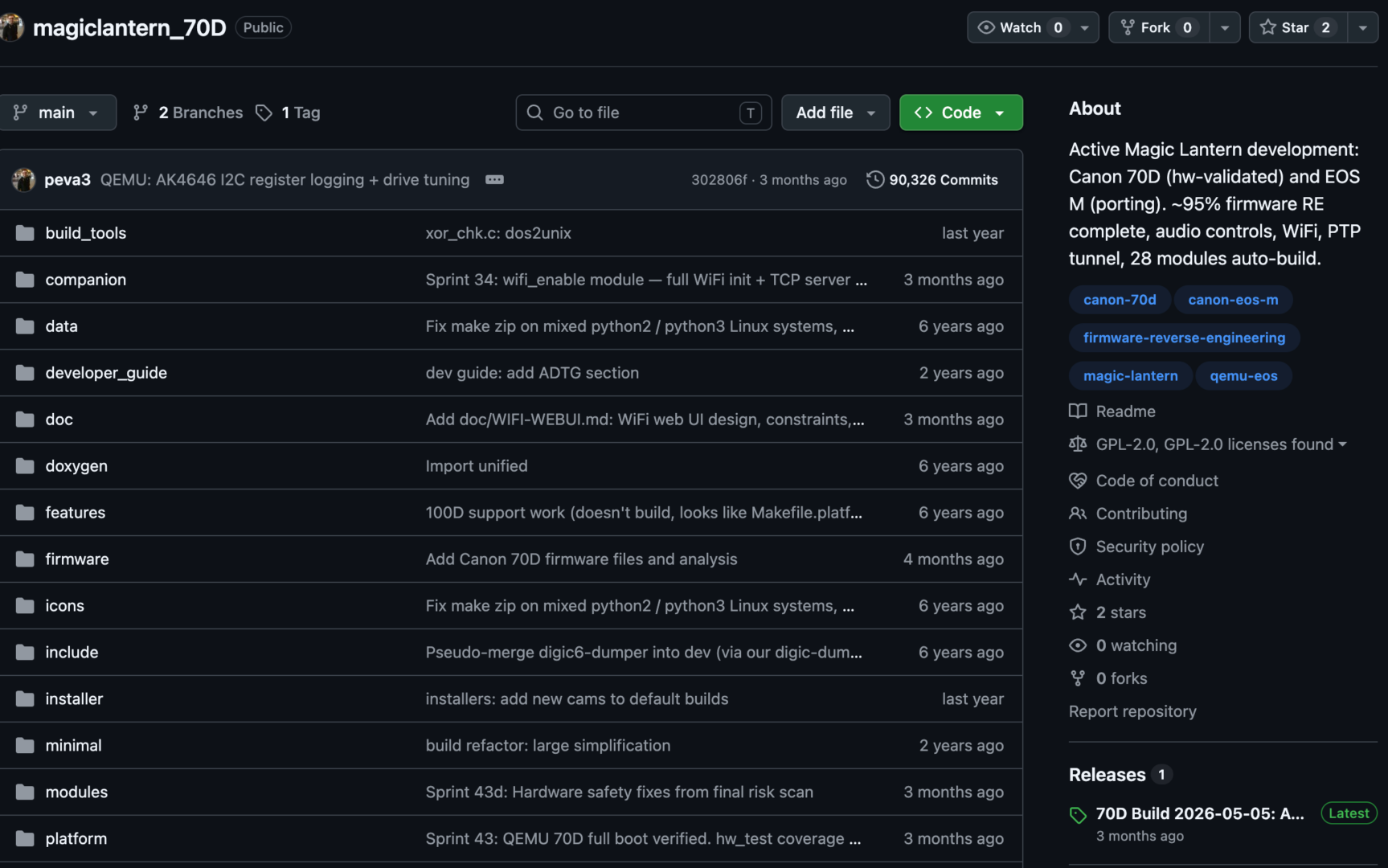Open the firmware folder
This screenshot has height=868, width=1388.
(x=77, y=559)
